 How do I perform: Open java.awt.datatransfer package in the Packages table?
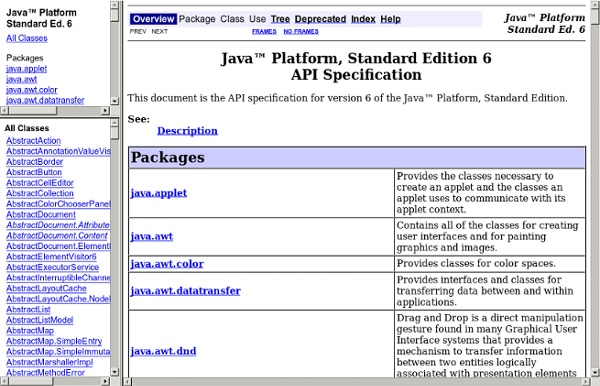click(x=185, y=291)
